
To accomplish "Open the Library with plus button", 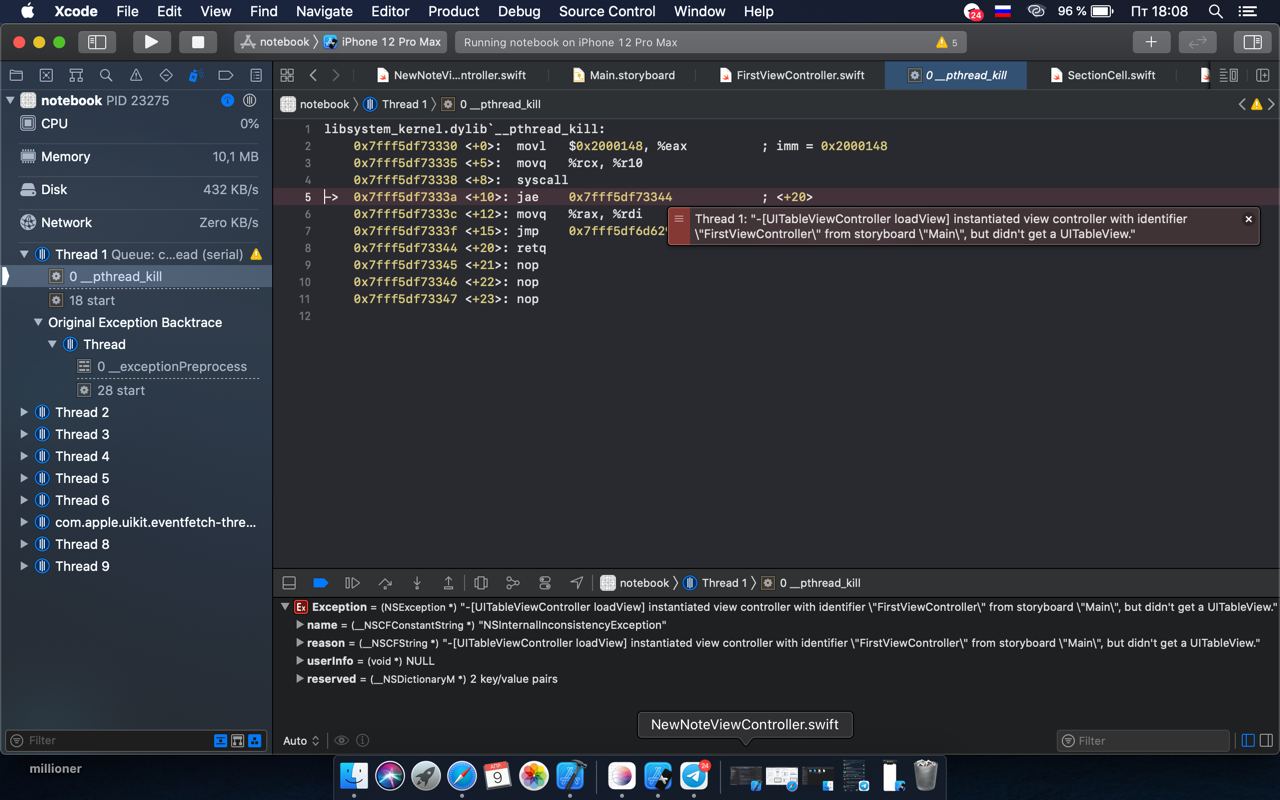I will click(x=1151, y=42).
